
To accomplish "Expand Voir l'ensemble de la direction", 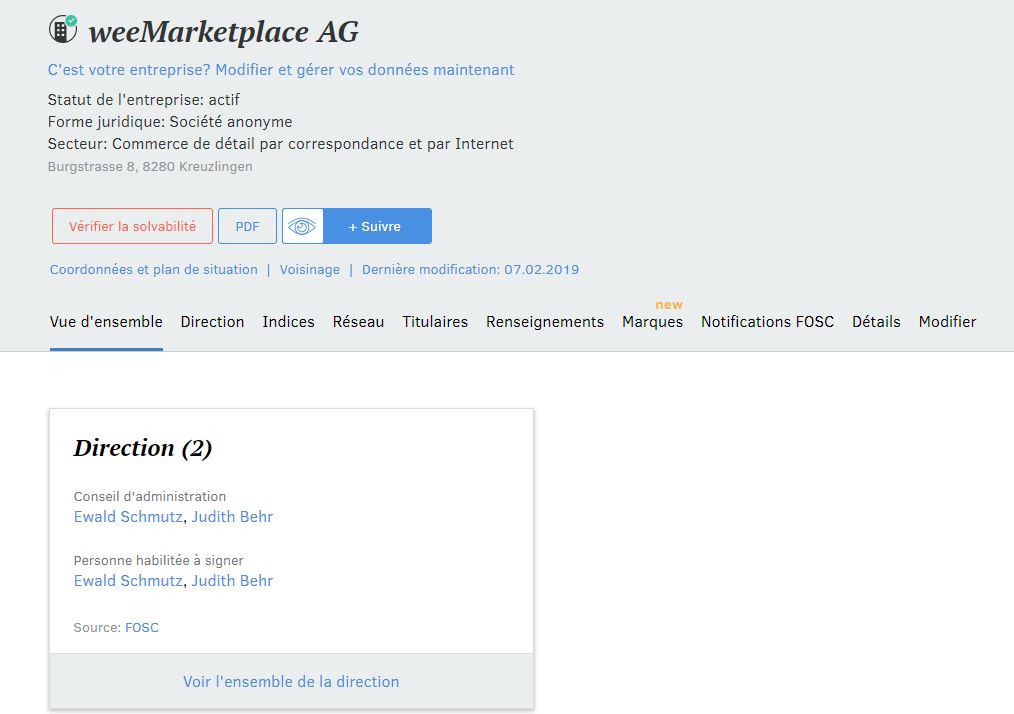I will point(291,682).
